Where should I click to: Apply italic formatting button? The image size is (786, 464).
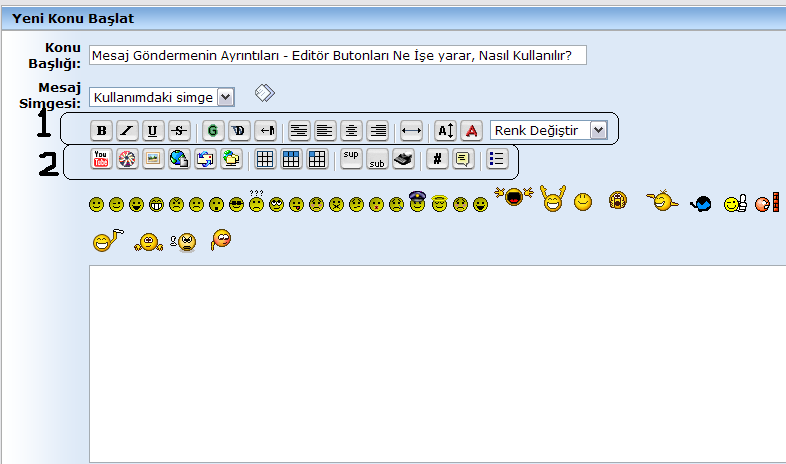[x=127, y=130]
